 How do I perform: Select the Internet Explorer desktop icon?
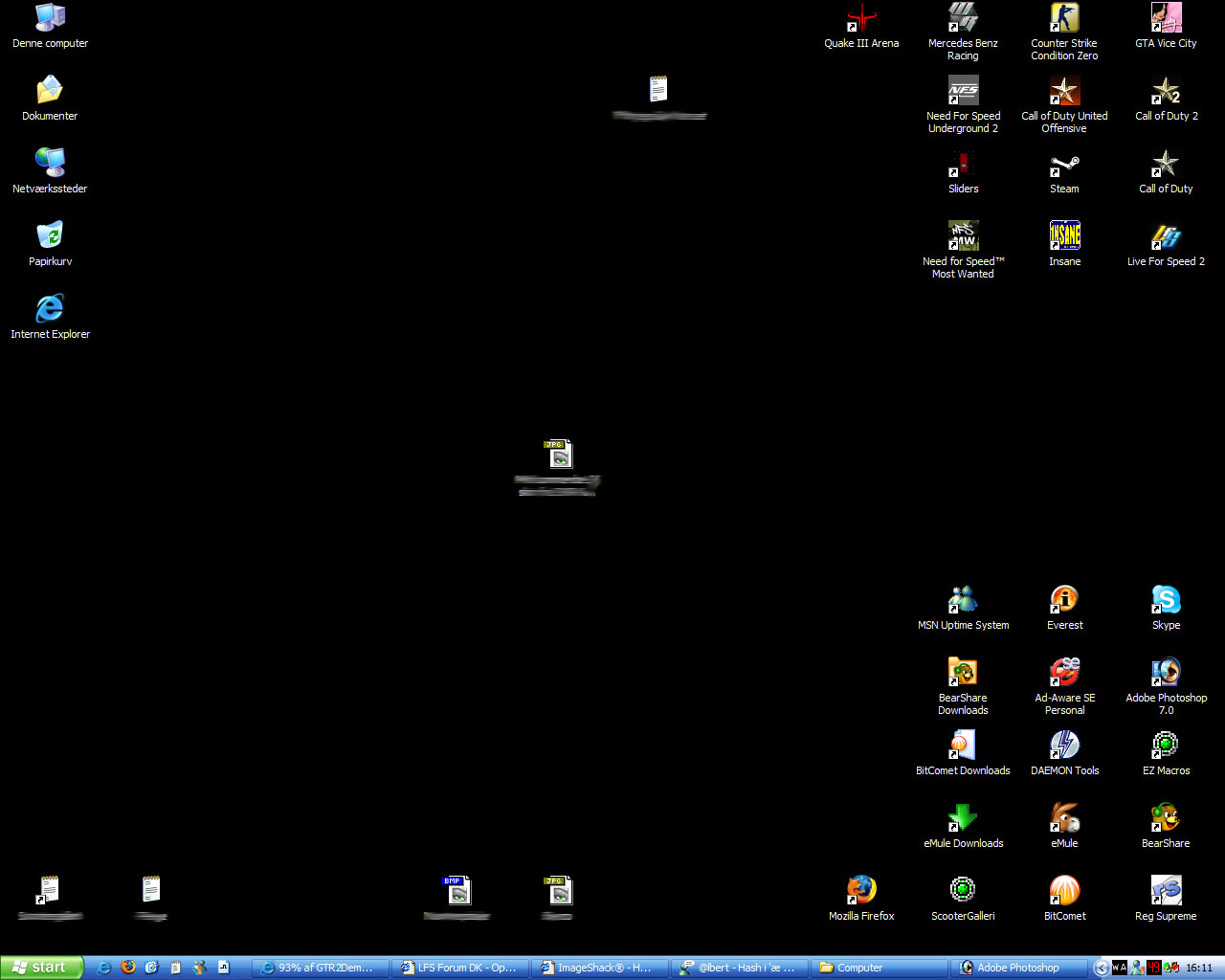(x=50, y=317)
